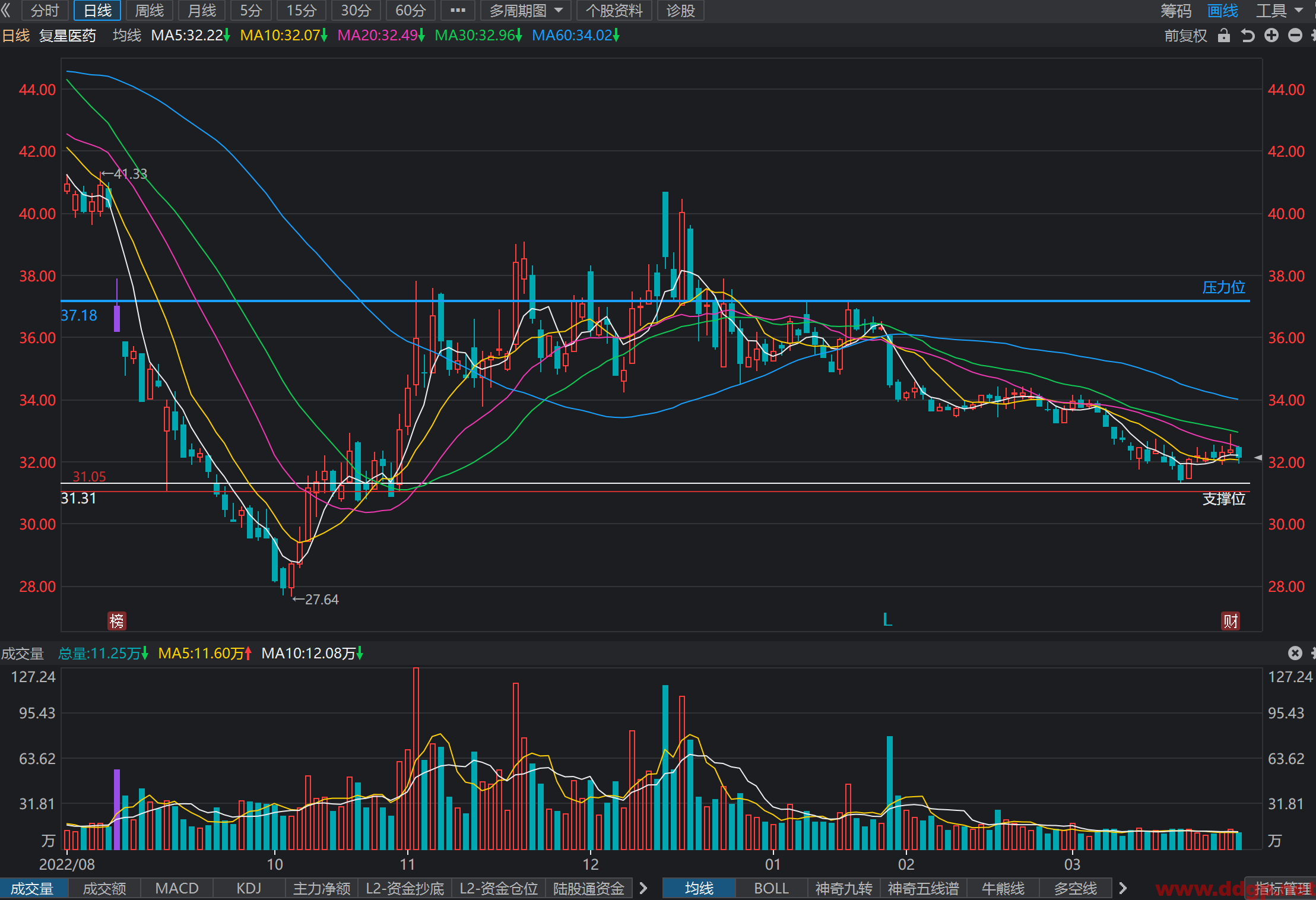Switch to the 周线 weekly tab

[x=150, y=10]
